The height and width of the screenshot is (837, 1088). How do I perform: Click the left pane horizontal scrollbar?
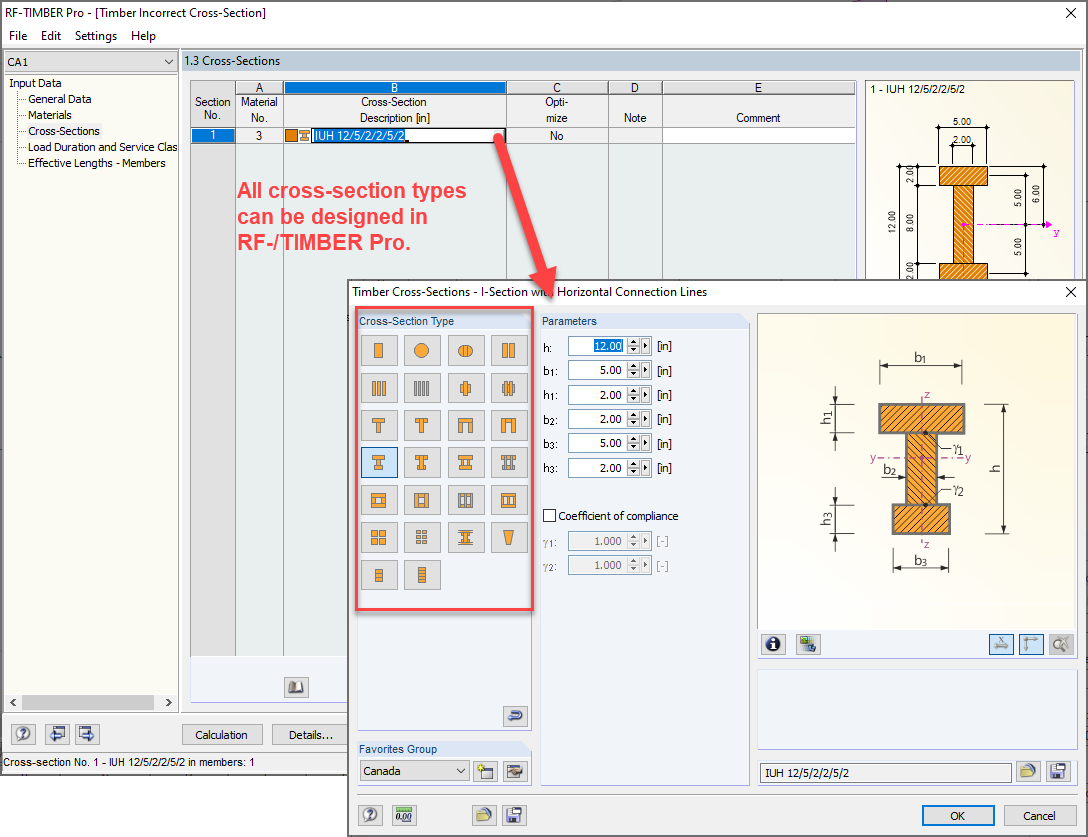(x=90, y=702)
